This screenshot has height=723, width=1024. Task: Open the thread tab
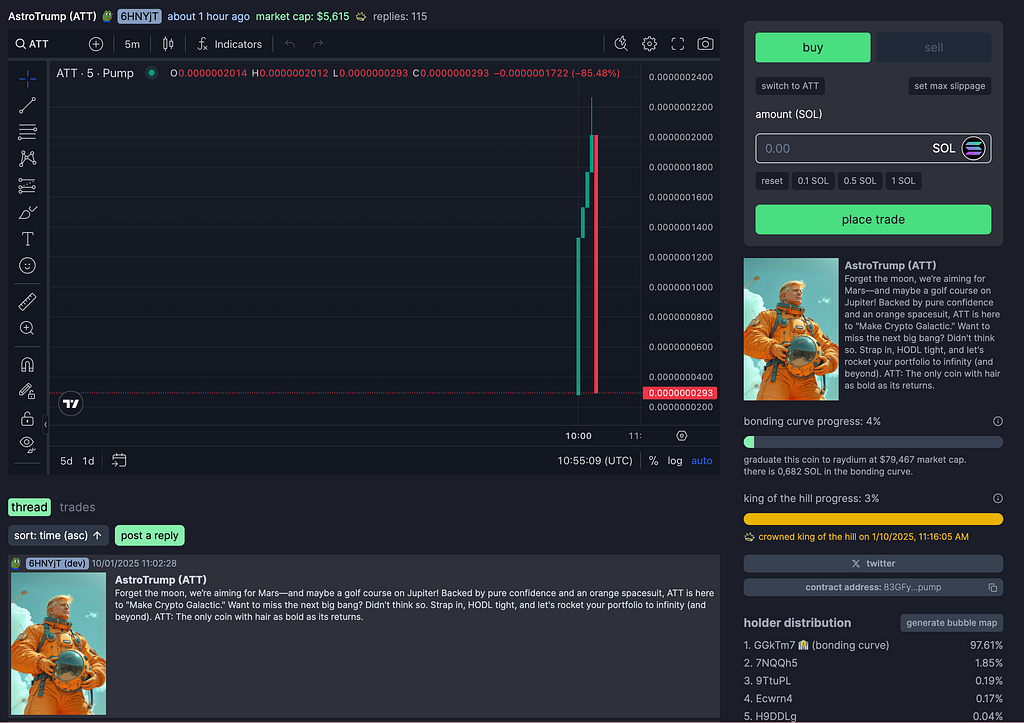pos(29,507)
